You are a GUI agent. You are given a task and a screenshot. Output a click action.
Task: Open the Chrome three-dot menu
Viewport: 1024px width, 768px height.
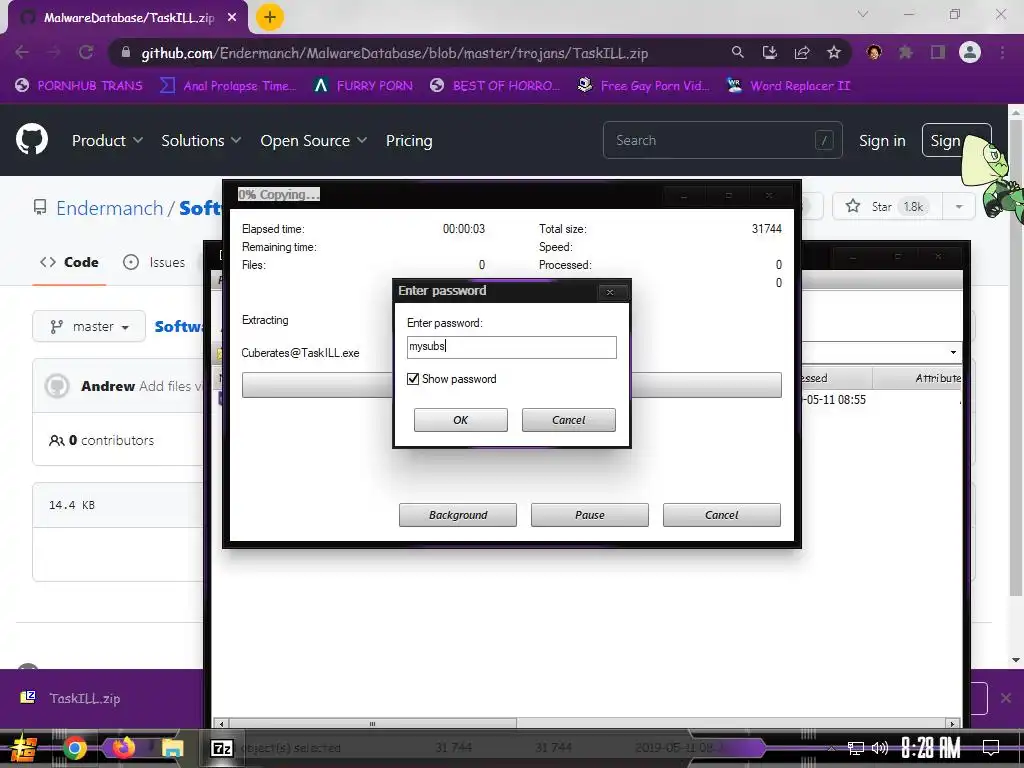(x=1002, y=52)
